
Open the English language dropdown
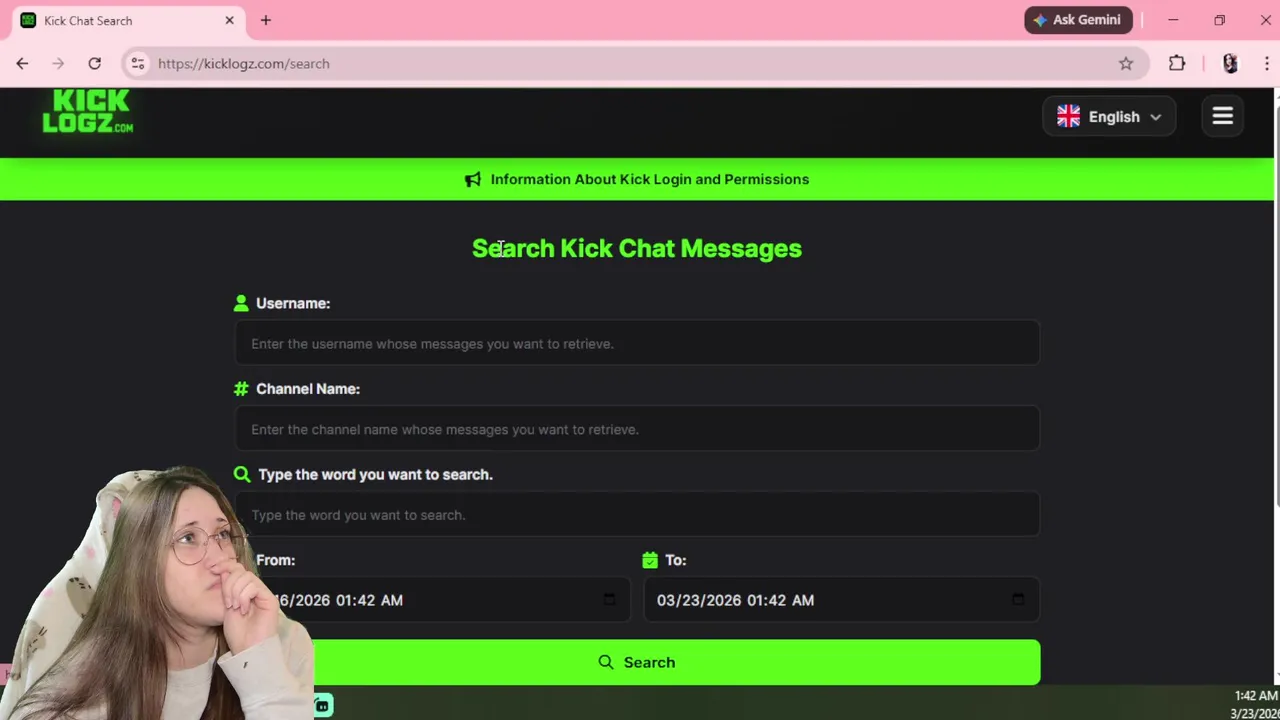1109,117
